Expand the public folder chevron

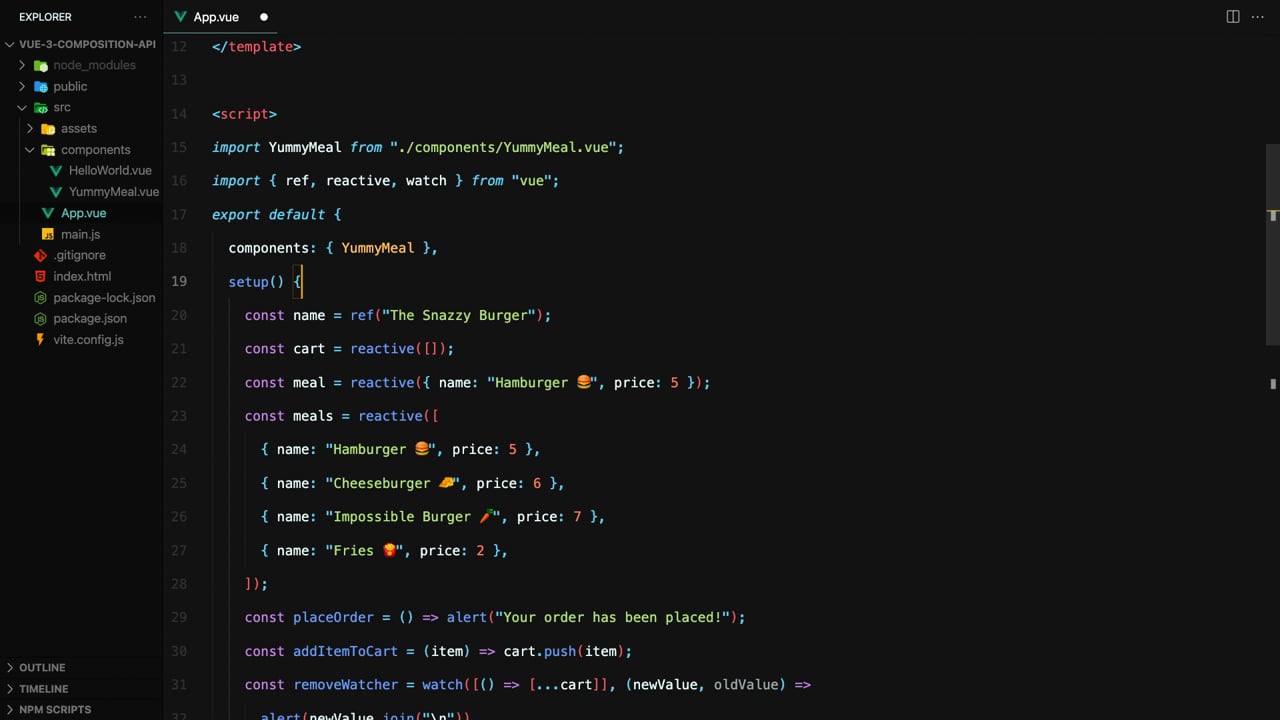tap(22, 86)
